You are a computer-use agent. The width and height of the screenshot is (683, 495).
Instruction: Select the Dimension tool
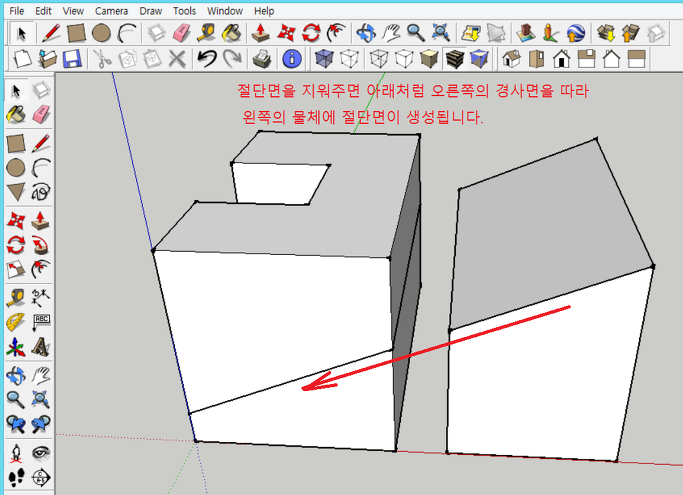point(41,298)
